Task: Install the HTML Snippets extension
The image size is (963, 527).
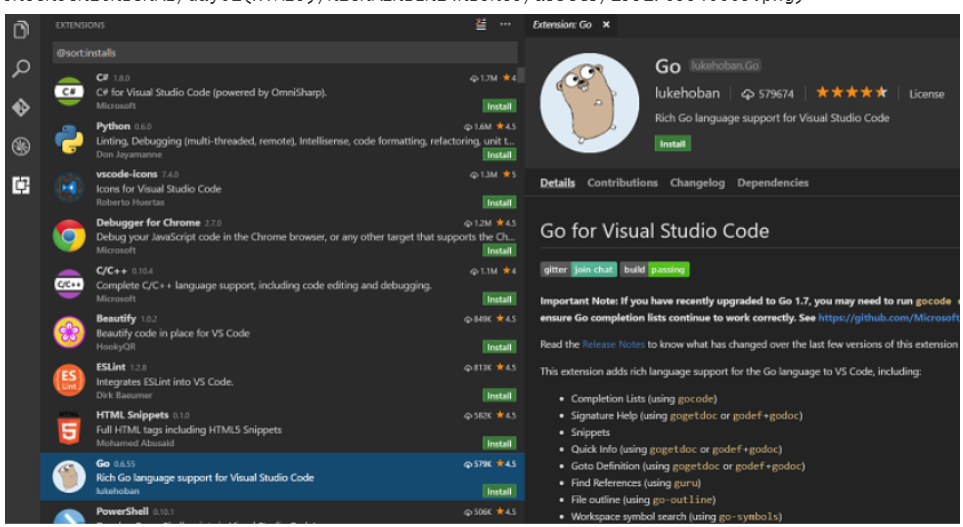Action: pyautogui.click(x=499, y=443)
